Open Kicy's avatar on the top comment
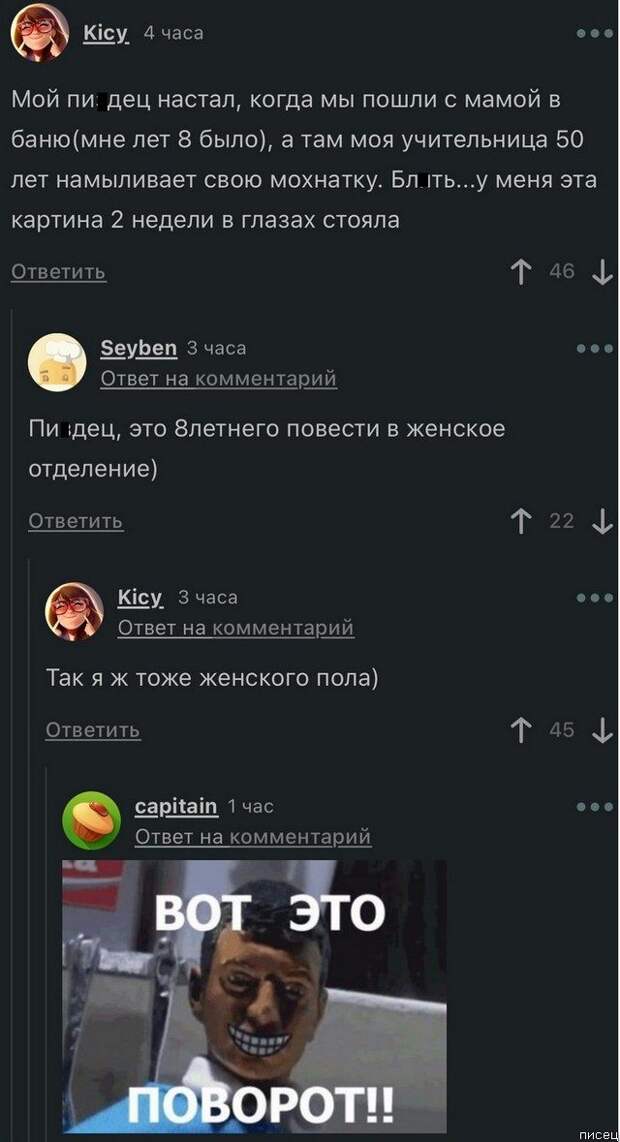 (x=40, y=33)
